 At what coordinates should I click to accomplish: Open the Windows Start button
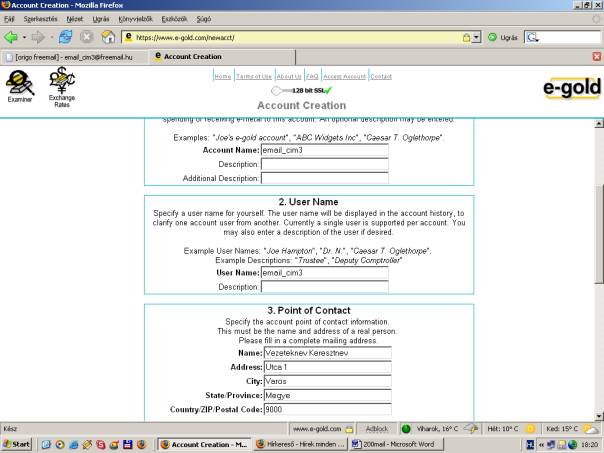tap(18, 443)
